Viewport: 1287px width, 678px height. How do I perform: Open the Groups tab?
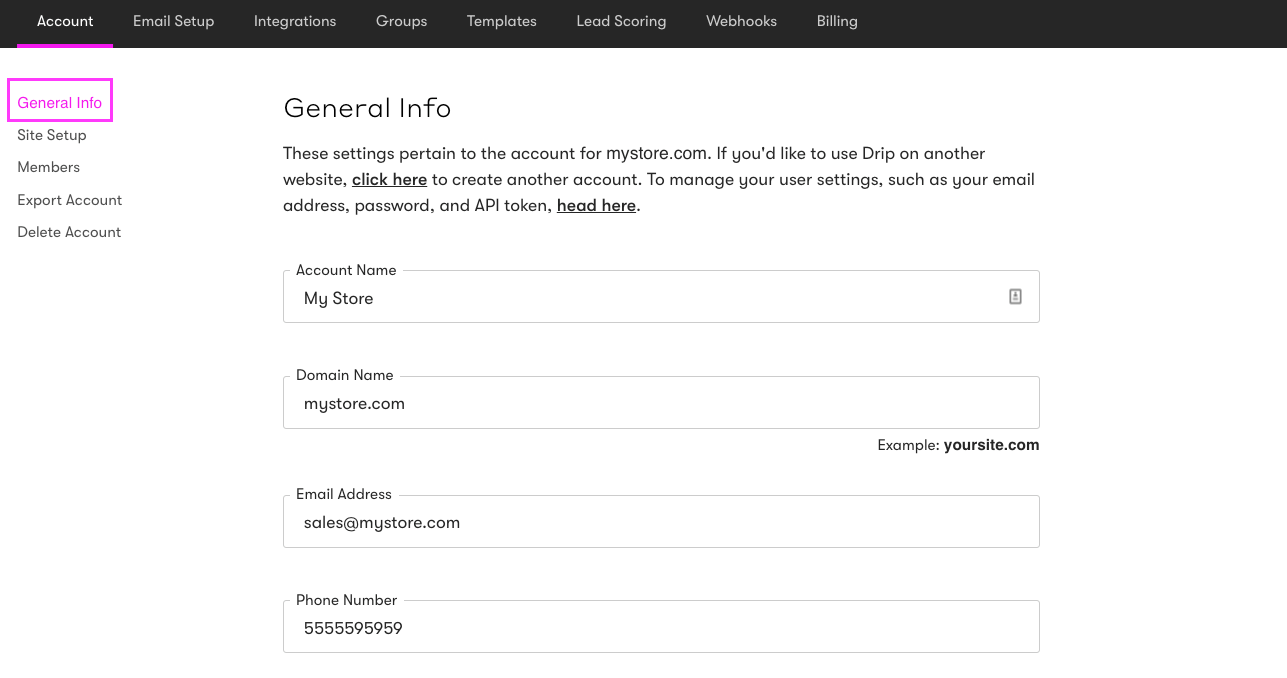401,21
